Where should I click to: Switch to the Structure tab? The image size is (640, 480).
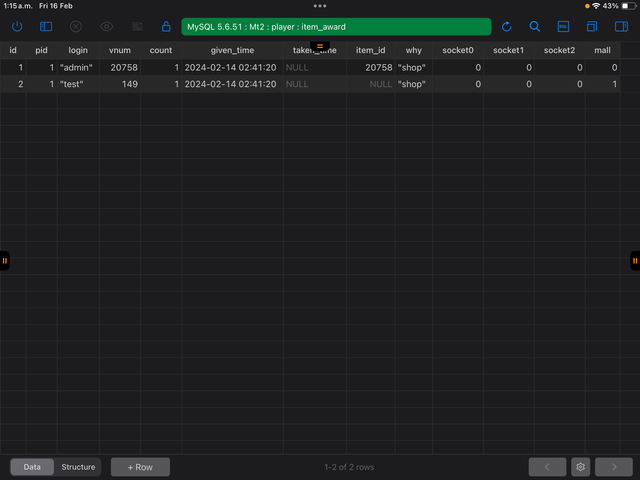pyautogui.click(x=78, y=467)
